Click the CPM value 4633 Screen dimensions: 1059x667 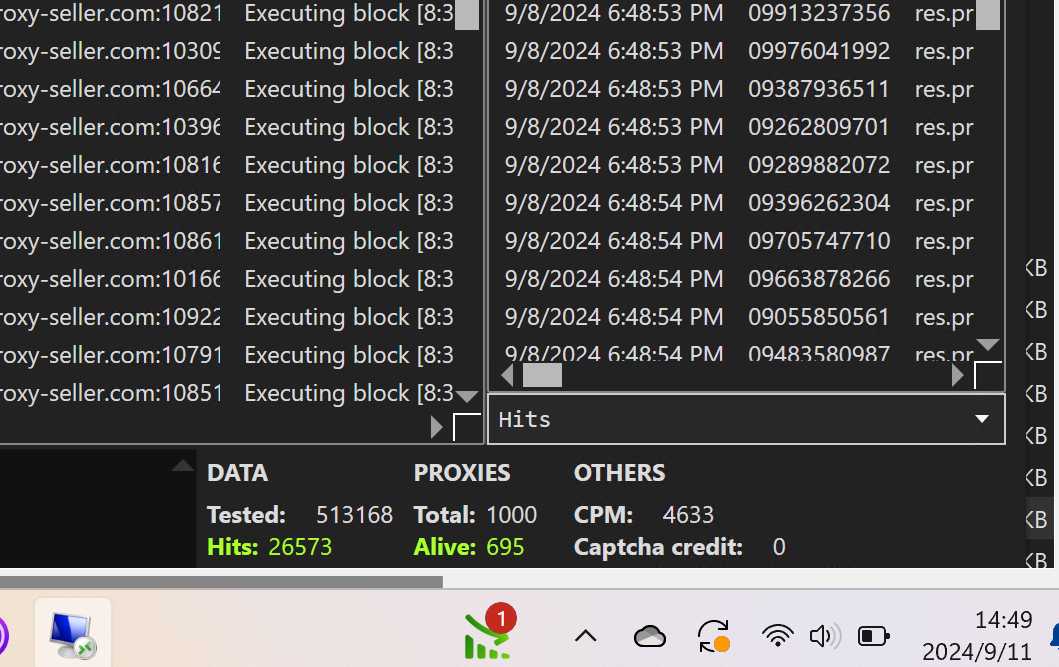coord(688,514)
